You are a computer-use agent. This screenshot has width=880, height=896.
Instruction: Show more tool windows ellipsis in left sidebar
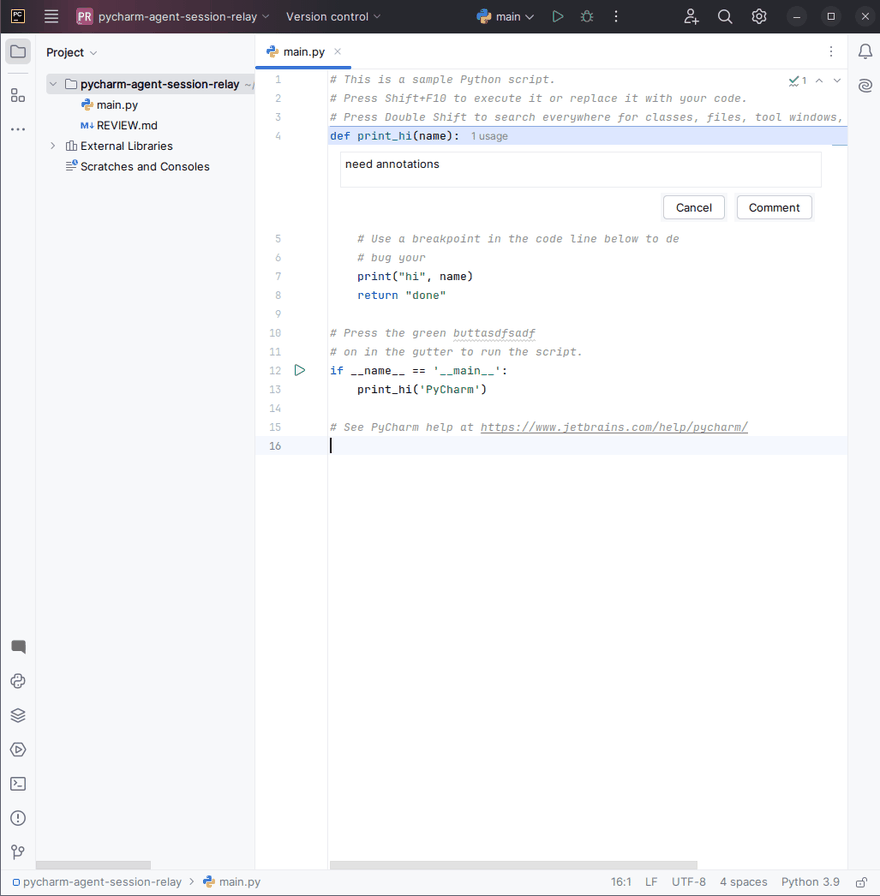point(18,129)
